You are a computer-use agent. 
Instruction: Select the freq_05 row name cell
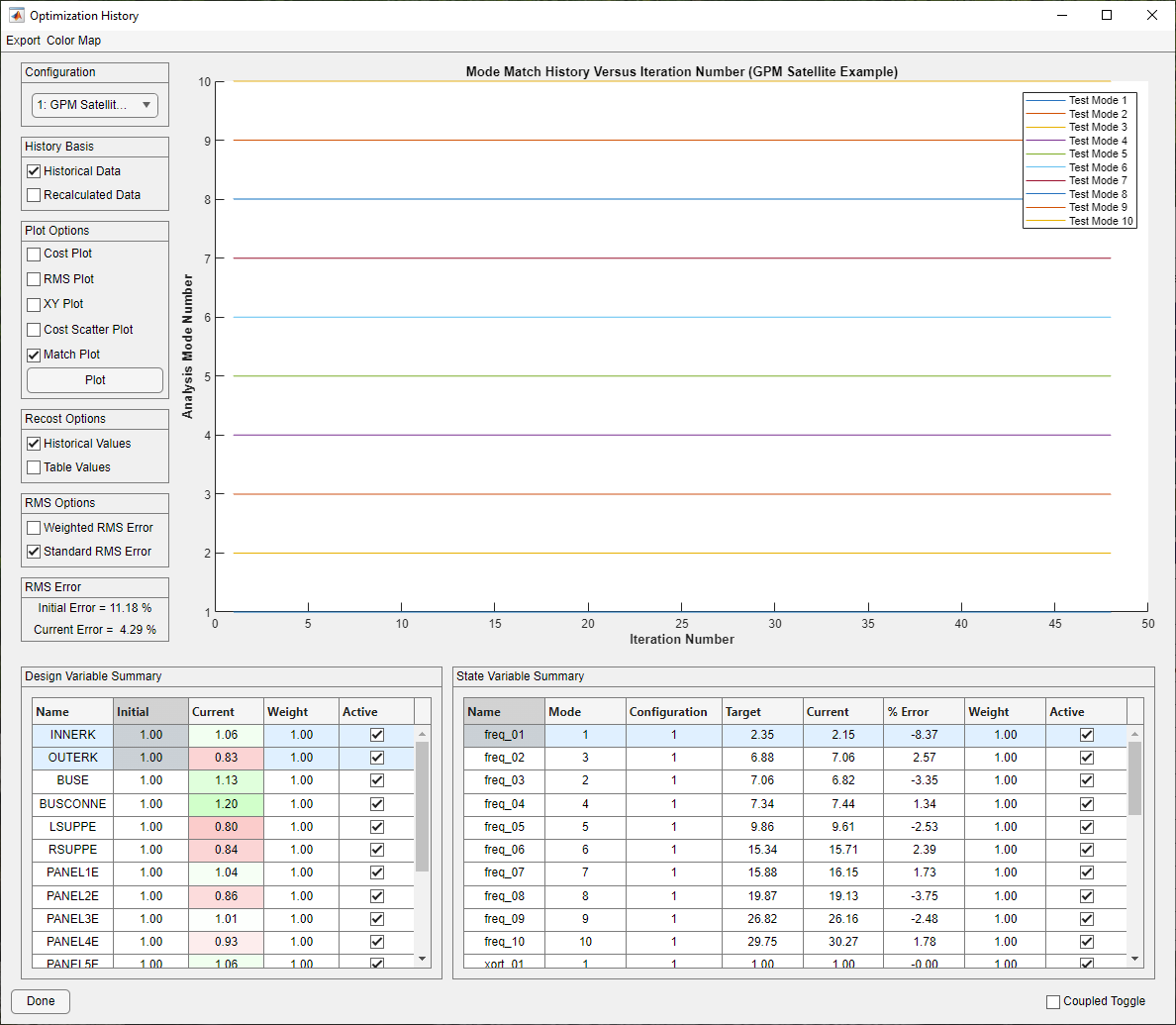click(x=504, y=827)
